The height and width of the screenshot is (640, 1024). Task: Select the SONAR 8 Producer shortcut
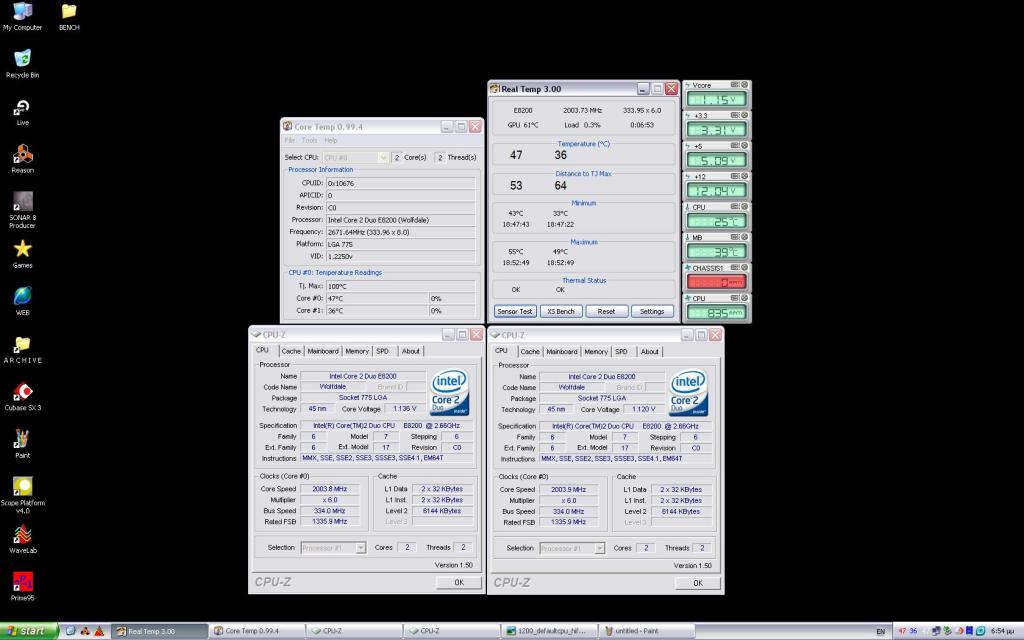[22, 210]
